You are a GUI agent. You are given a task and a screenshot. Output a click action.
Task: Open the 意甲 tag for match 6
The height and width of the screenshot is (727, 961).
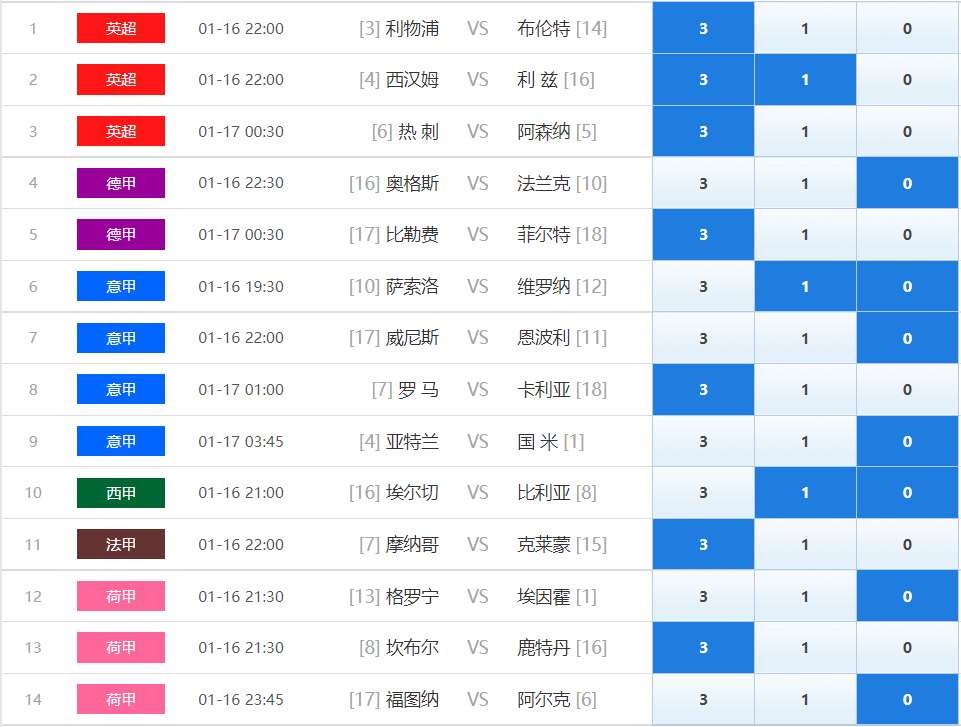(x=121, y=286)
